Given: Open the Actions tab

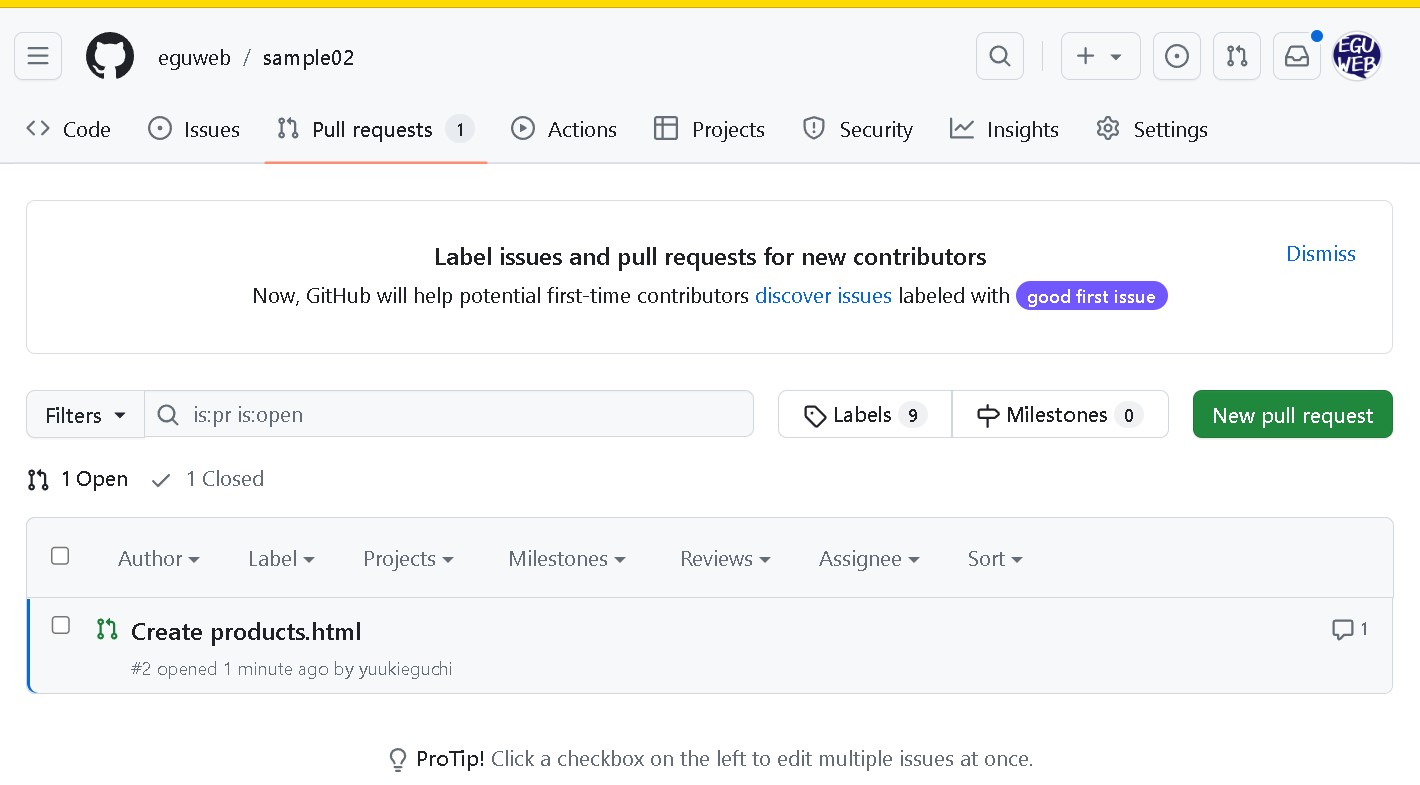Looking at the screenshot, I should click(564, 128).
